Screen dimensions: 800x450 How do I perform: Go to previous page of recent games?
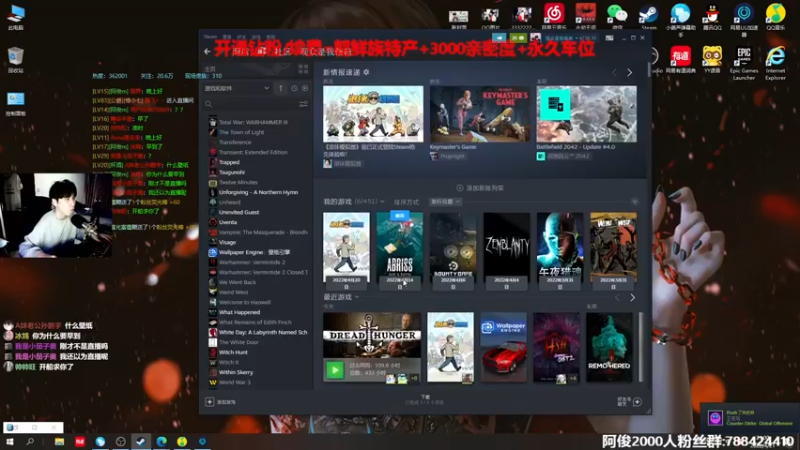point(617,297)
